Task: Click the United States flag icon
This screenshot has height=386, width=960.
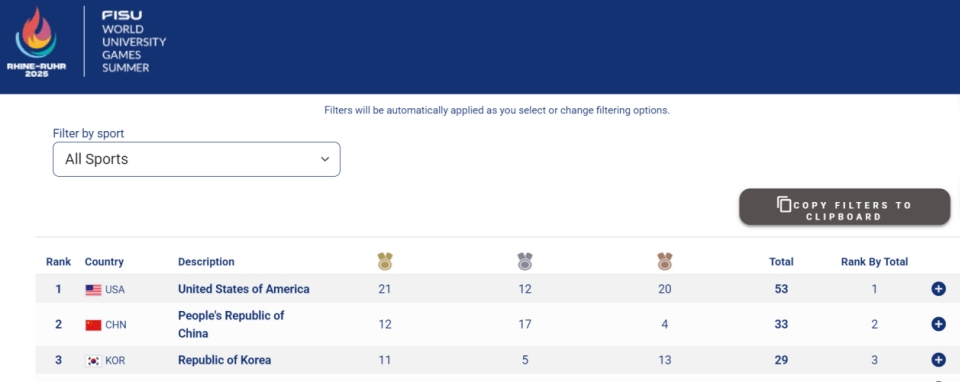Action: [93, 290]
